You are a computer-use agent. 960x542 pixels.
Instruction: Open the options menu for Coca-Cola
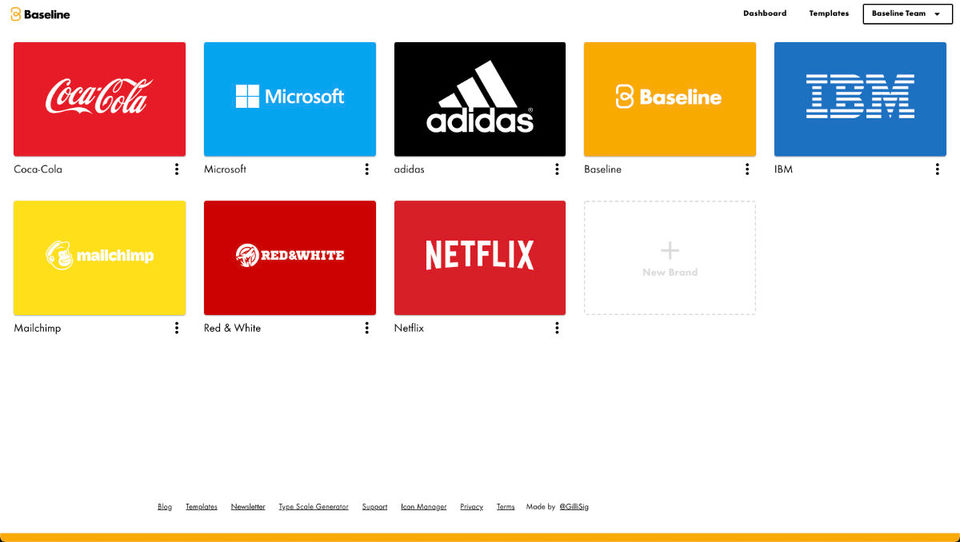pyautogui.click(x=177, y=169)
